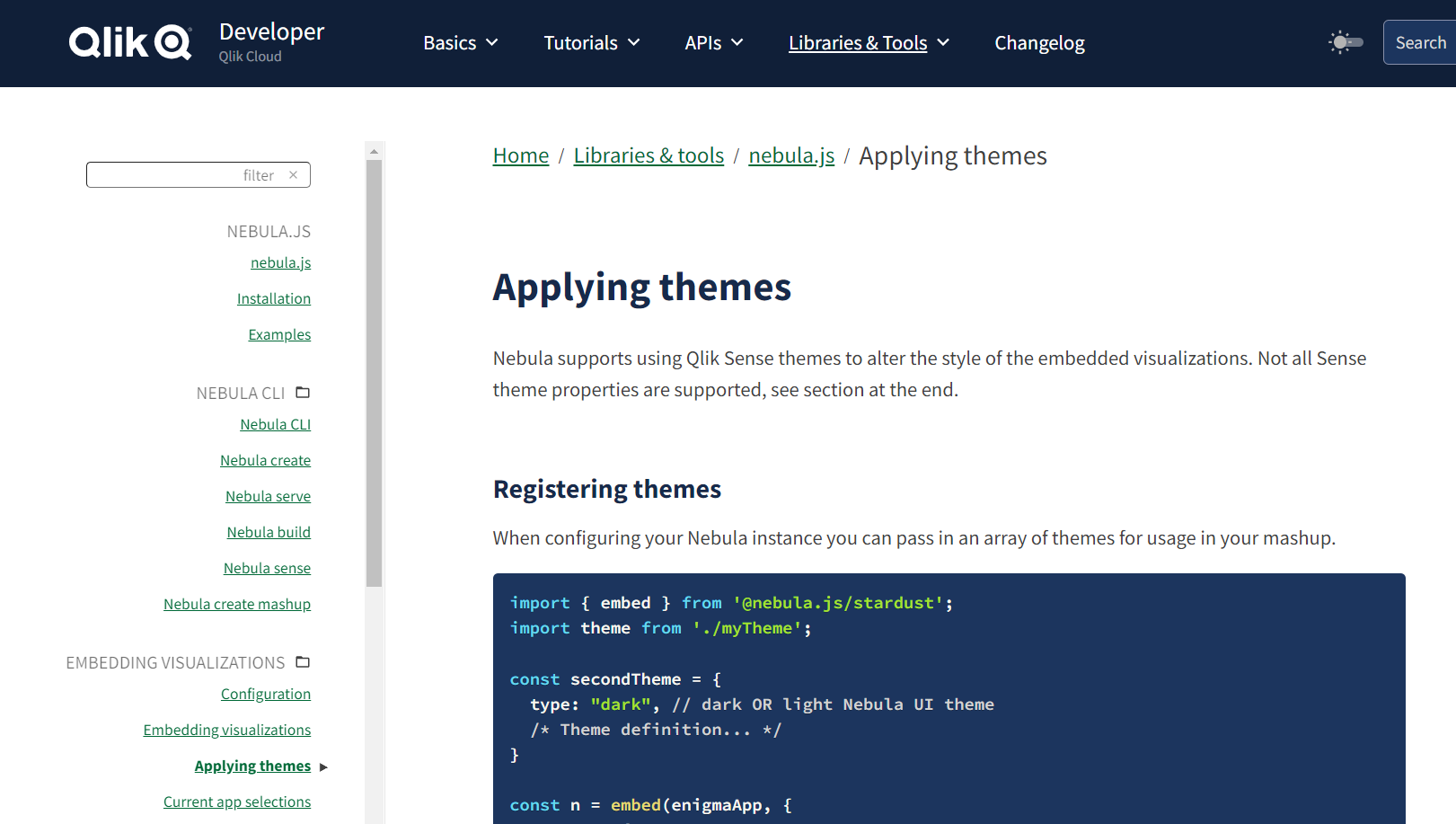Open the Nebula create mashup page
1456x824 pixels.
tap(236, 604)
